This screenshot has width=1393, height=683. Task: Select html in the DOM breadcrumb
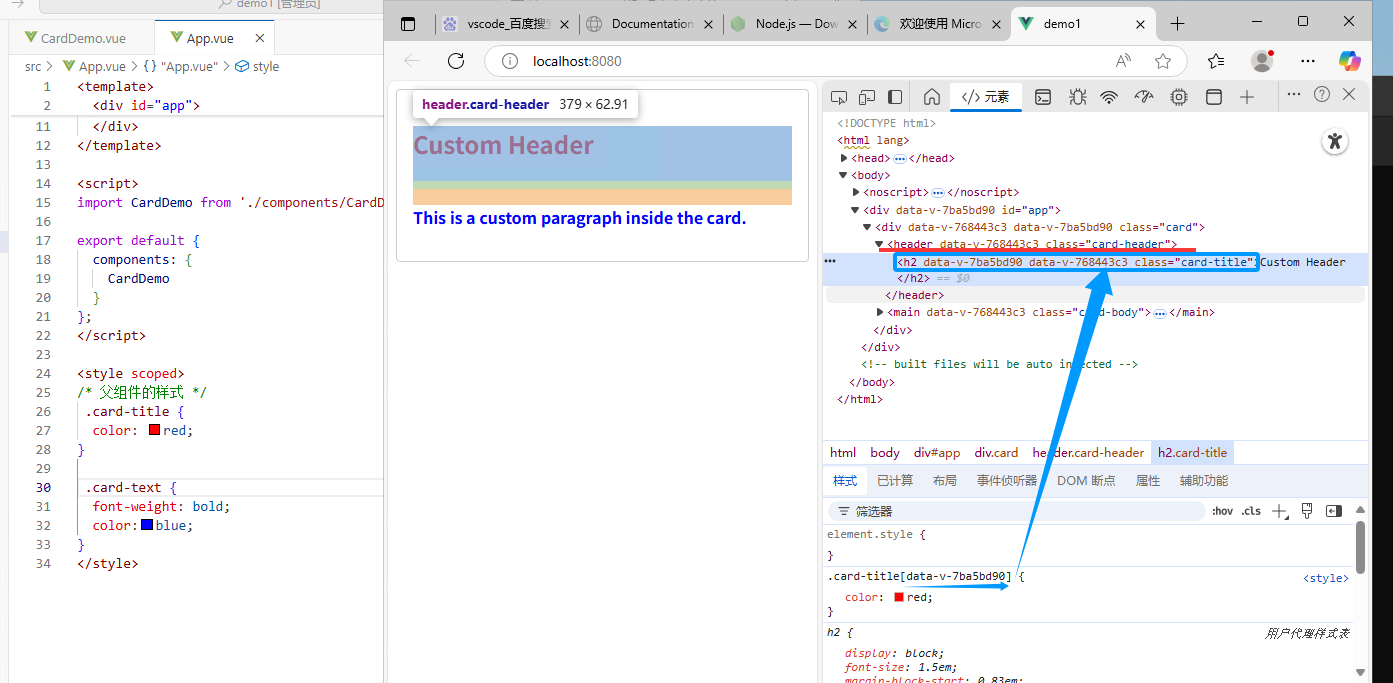(x=843, y=453)
